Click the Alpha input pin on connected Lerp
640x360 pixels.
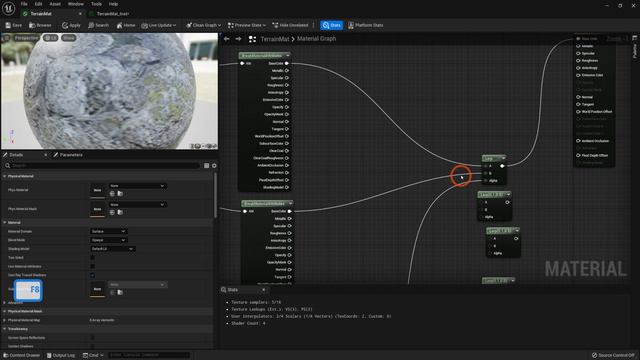[x=486, y=180]
